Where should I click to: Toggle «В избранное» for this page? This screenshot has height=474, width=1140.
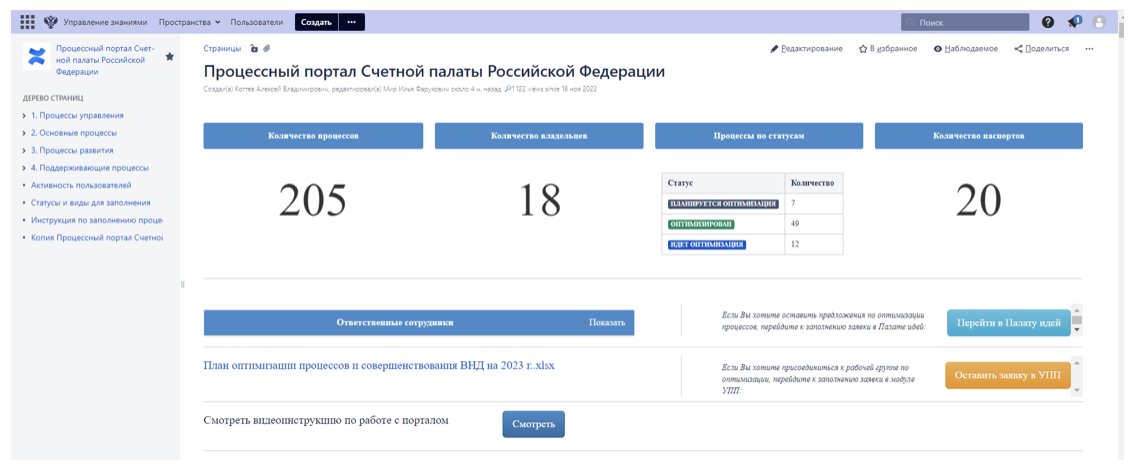(x=888, y=49)
